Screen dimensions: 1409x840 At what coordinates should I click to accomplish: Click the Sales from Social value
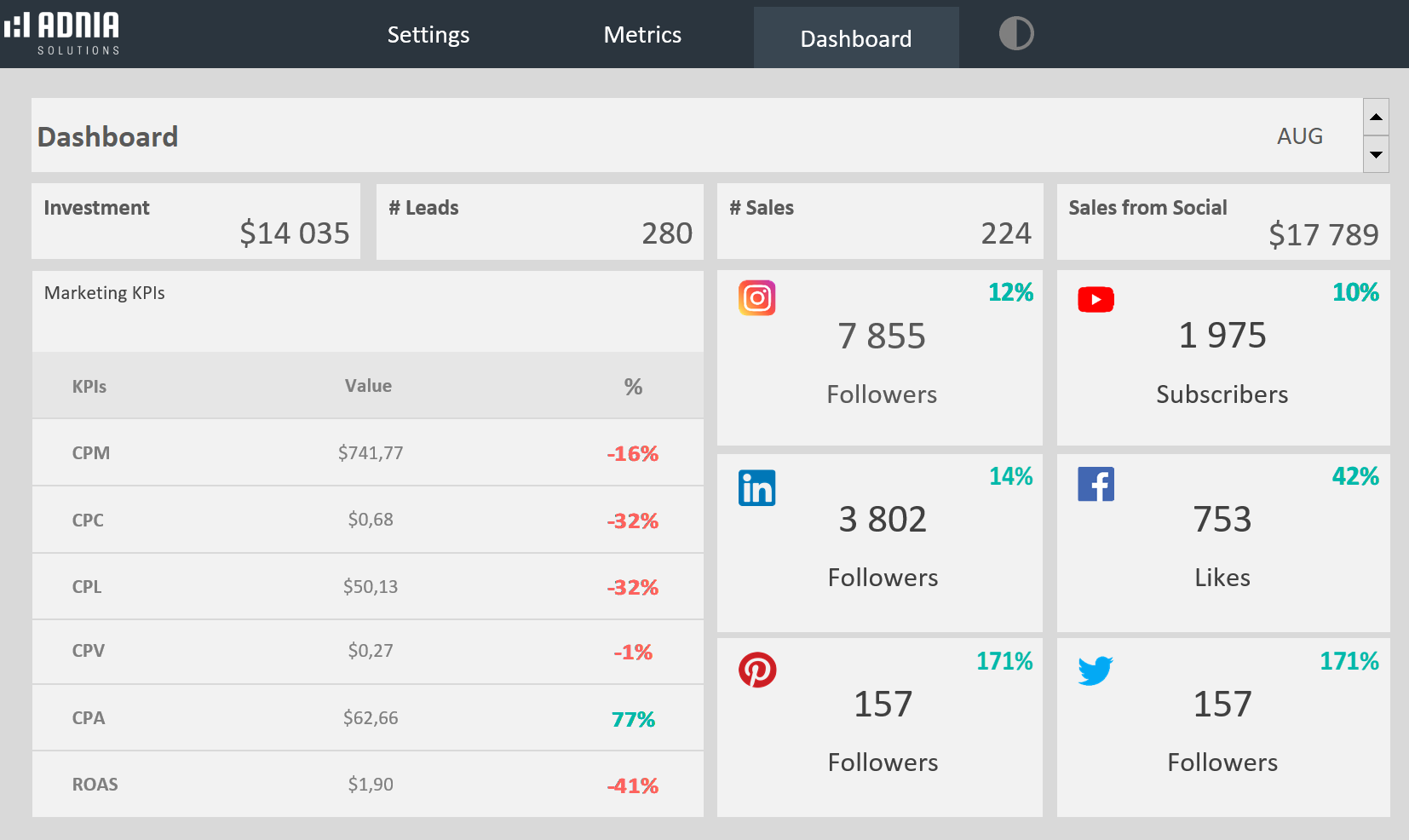click(1322, 234)
